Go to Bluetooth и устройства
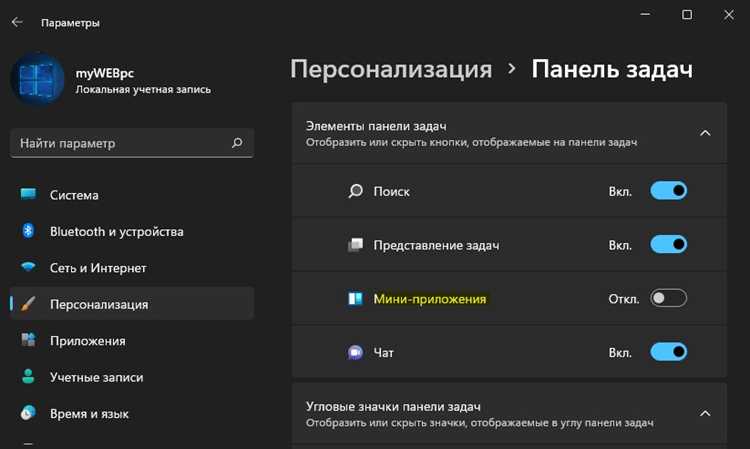The width and height of the screenshot is (750, 449). 132,231
